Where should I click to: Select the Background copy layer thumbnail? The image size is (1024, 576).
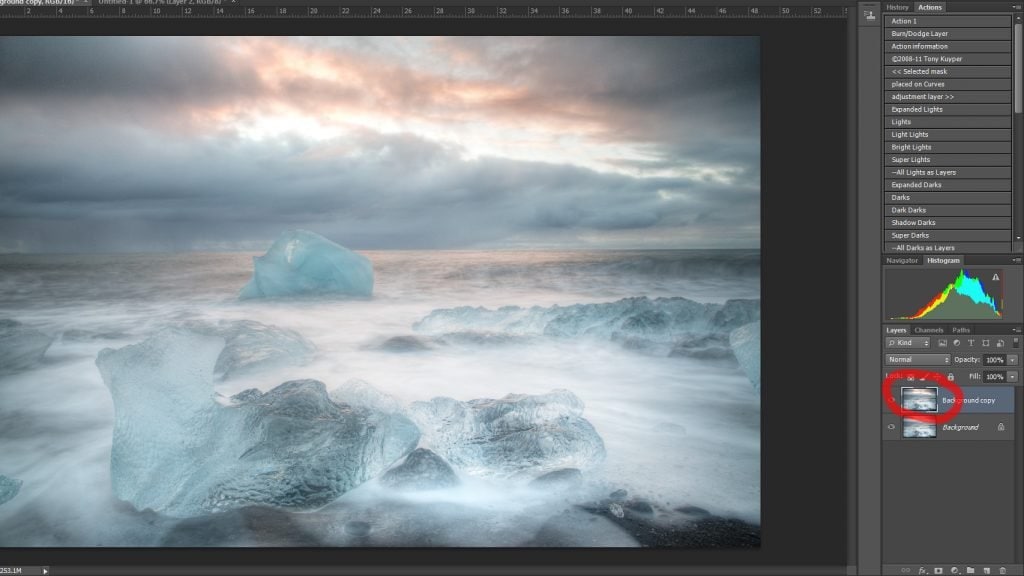[x=919, y=400]
